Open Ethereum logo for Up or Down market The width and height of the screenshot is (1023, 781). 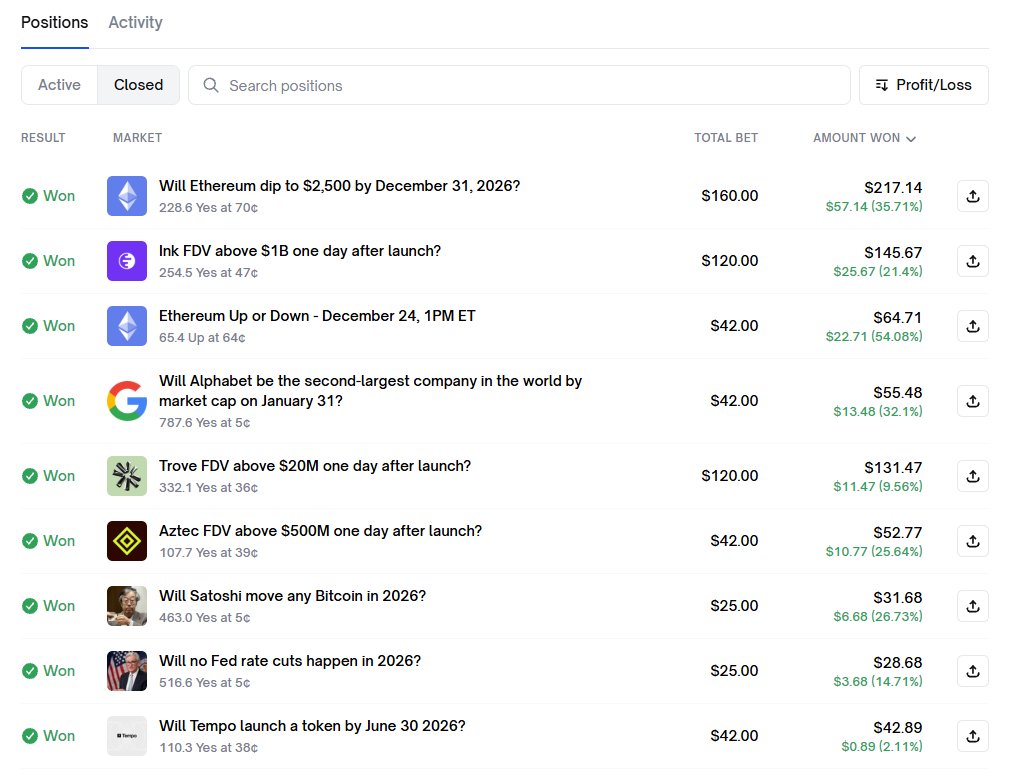point(127,326)
